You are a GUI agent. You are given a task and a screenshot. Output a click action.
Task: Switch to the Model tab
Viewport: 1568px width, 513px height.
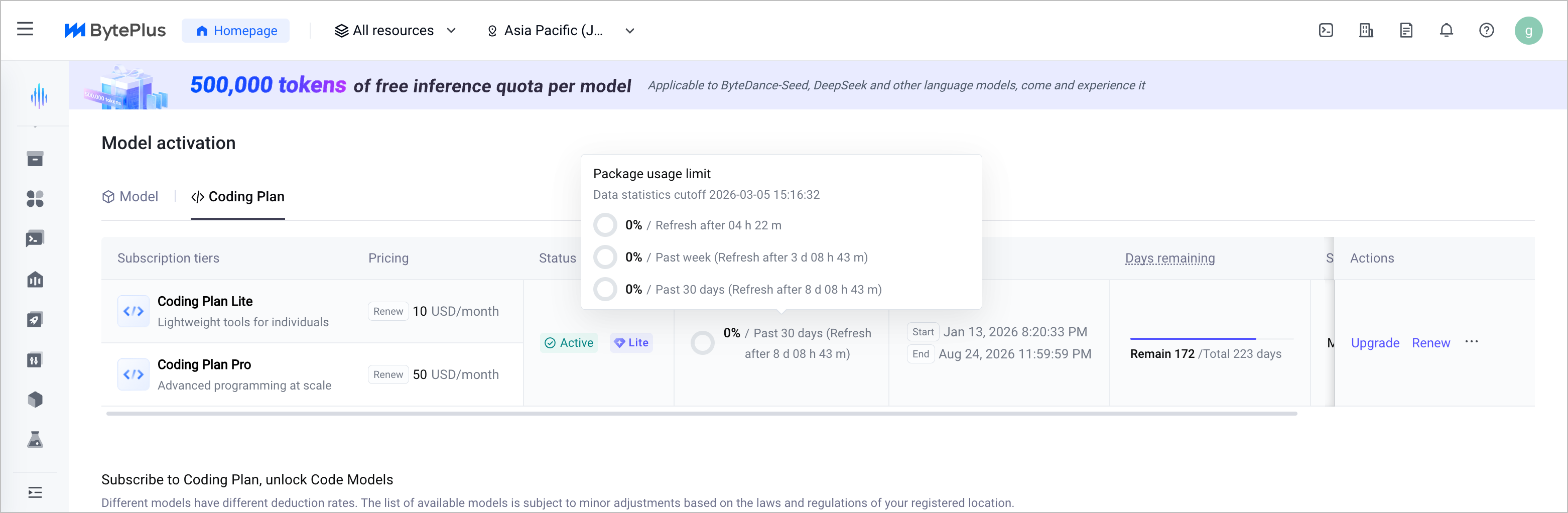[130, 197]
